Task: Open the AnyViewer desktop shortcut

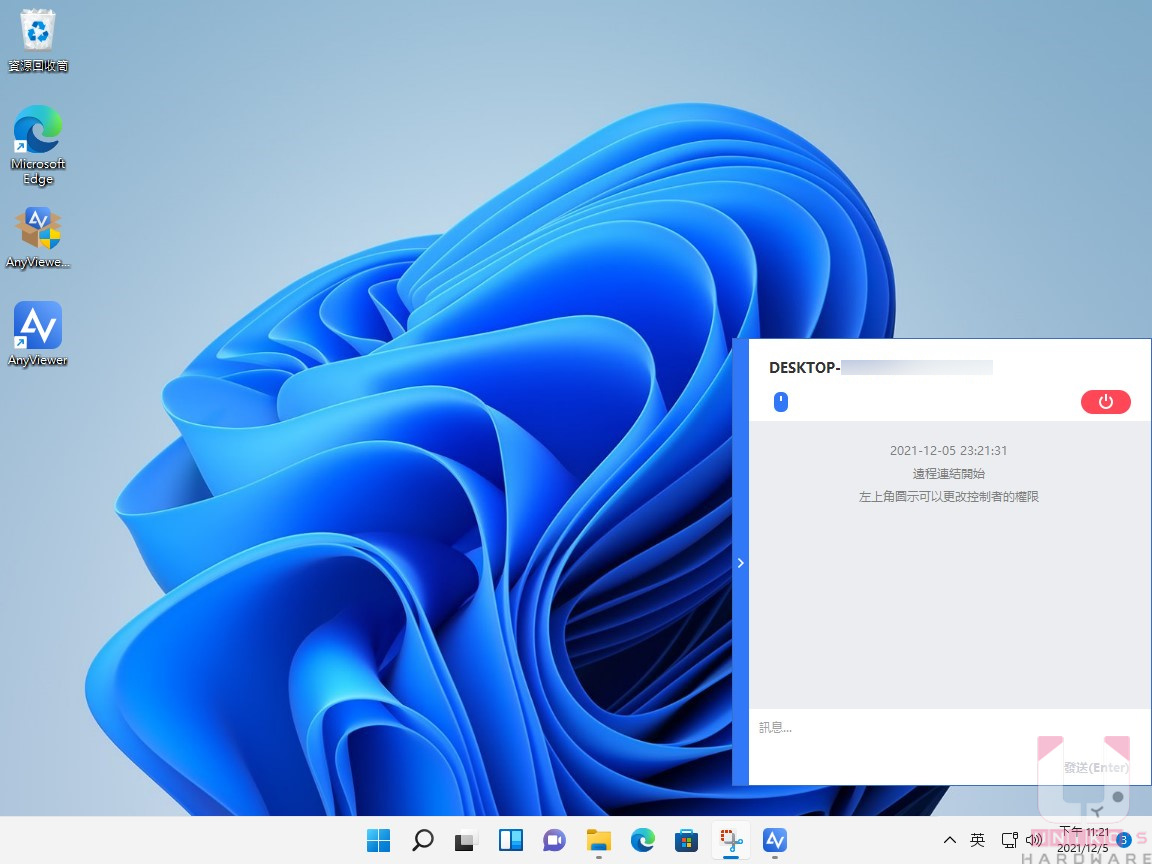Action: point(37,334)
